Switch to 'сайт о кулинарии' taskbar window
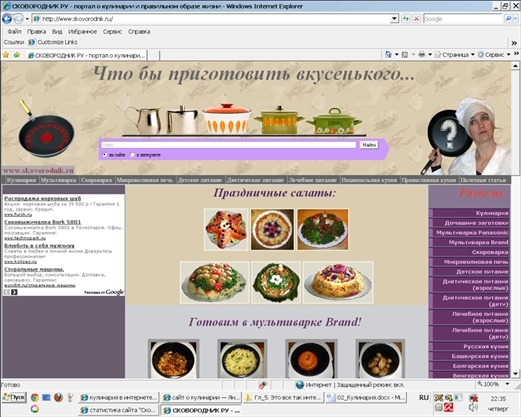The image size is (521, 417). 201,398
